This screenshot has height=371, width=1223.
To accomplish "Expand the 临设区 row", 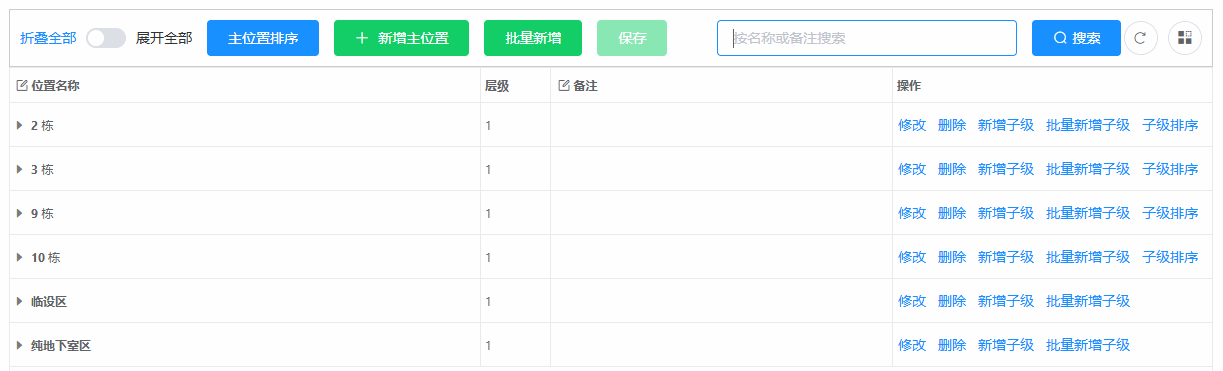I will (x=20, y=301).
